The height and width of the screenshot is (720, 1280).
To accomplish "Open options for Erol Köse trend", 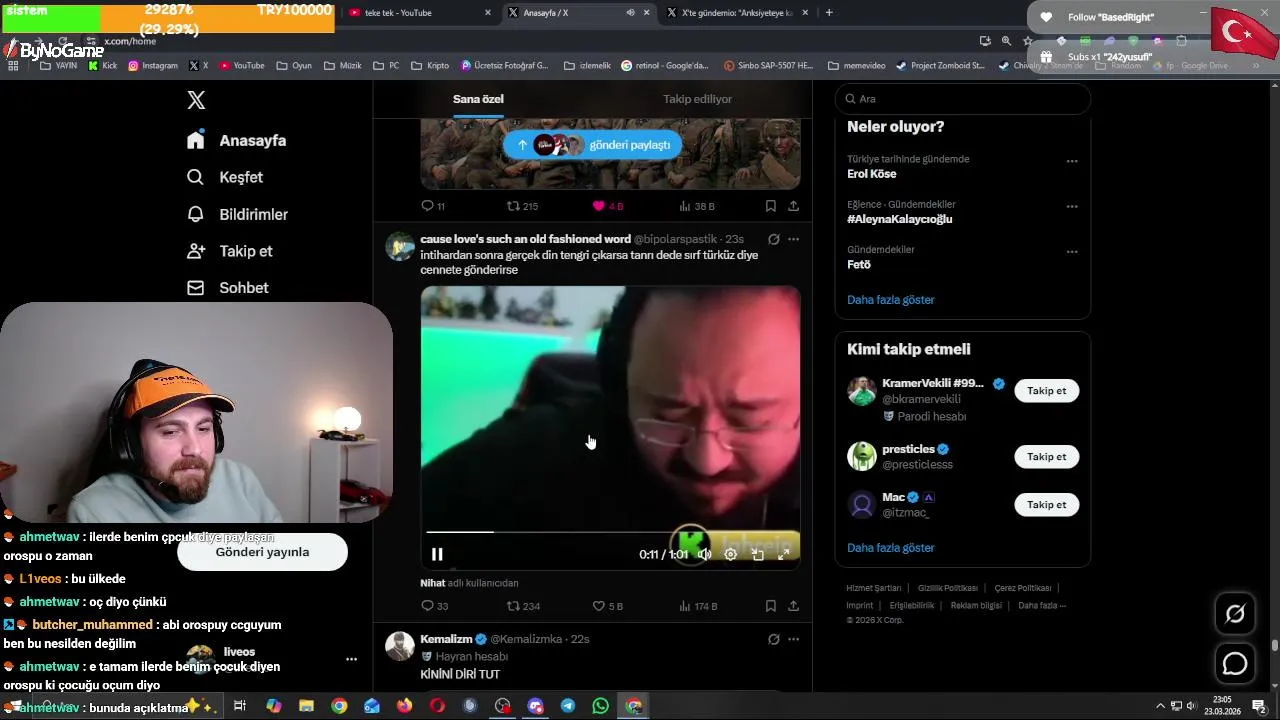I will (x=1072, y=161).
